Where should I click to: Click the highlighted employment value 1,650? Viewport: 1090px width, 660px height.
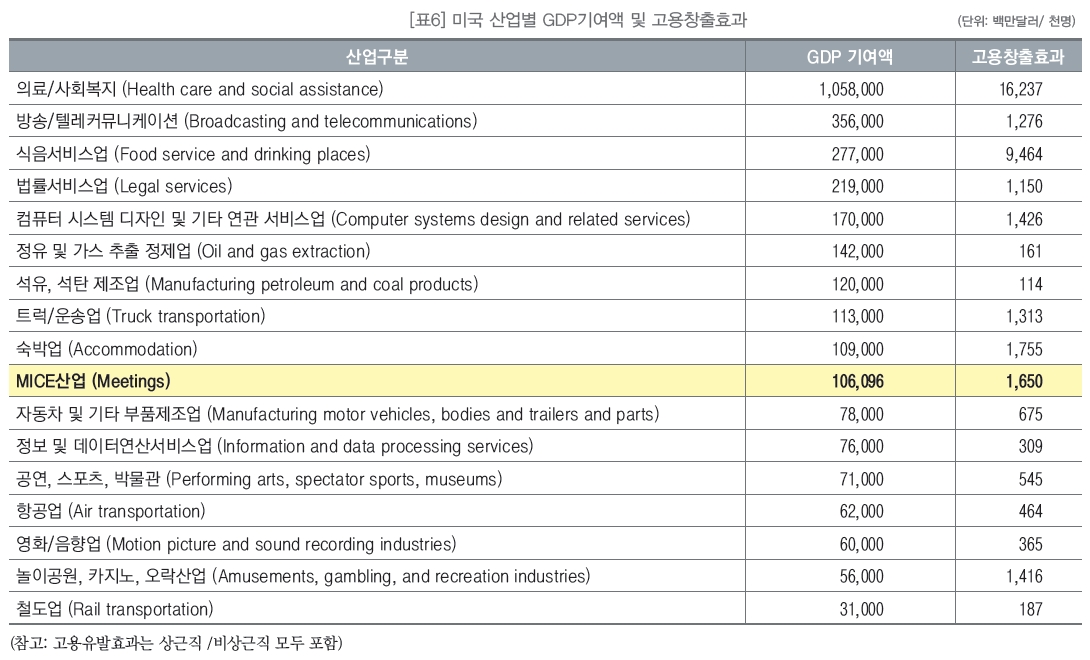tap(1025, 381)
